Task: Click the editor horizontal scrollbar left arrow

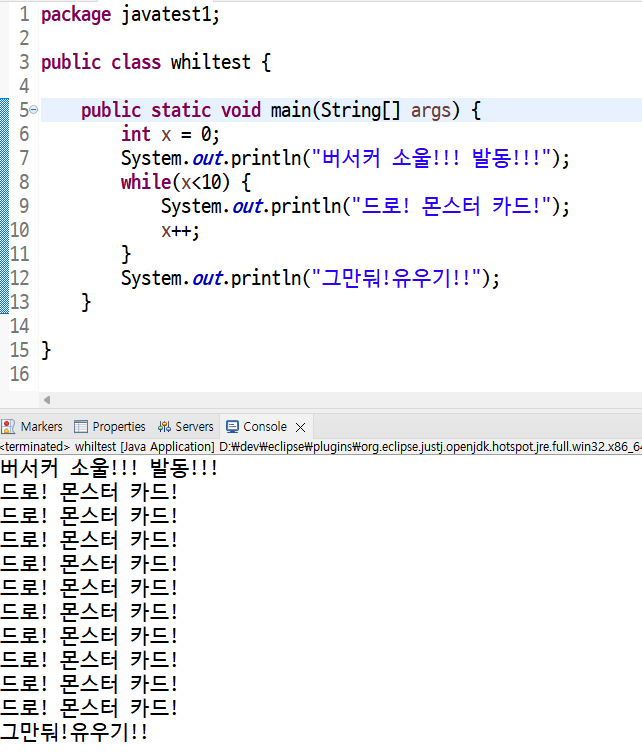Action: coord(47,400)
